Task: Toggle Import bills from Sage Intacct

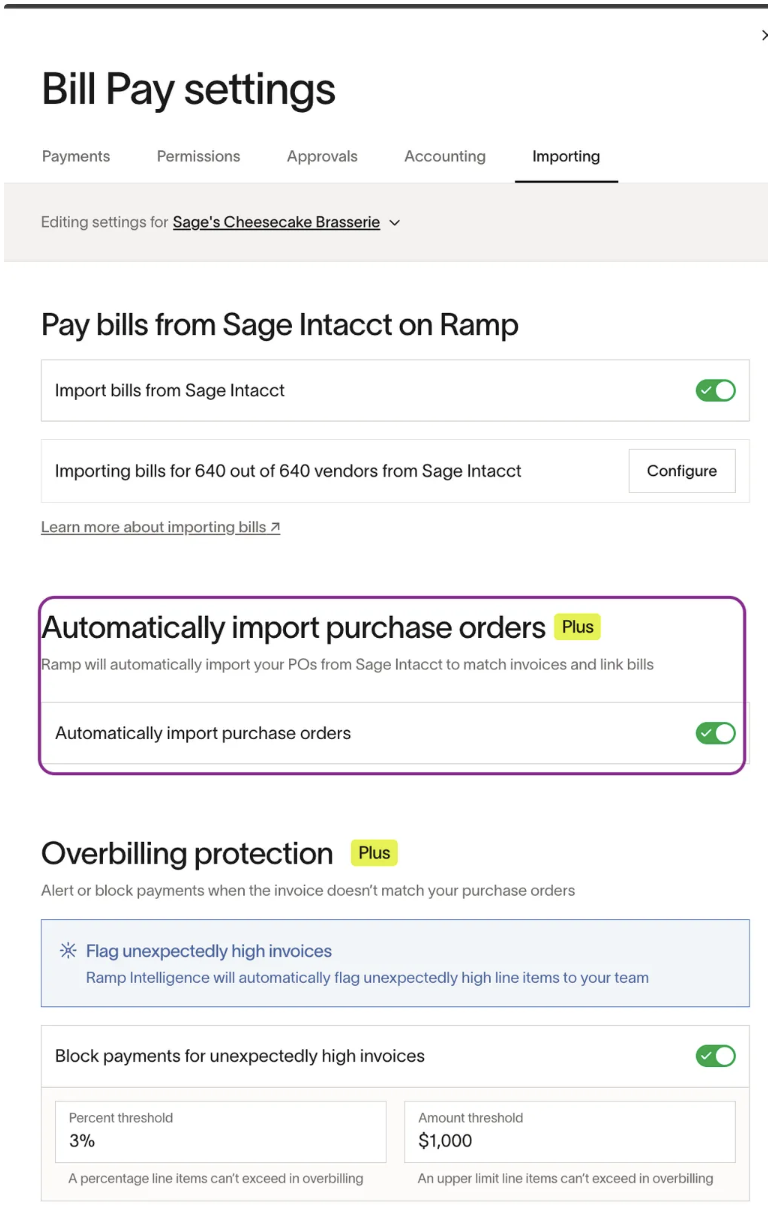Action: [x=715, y=391]
